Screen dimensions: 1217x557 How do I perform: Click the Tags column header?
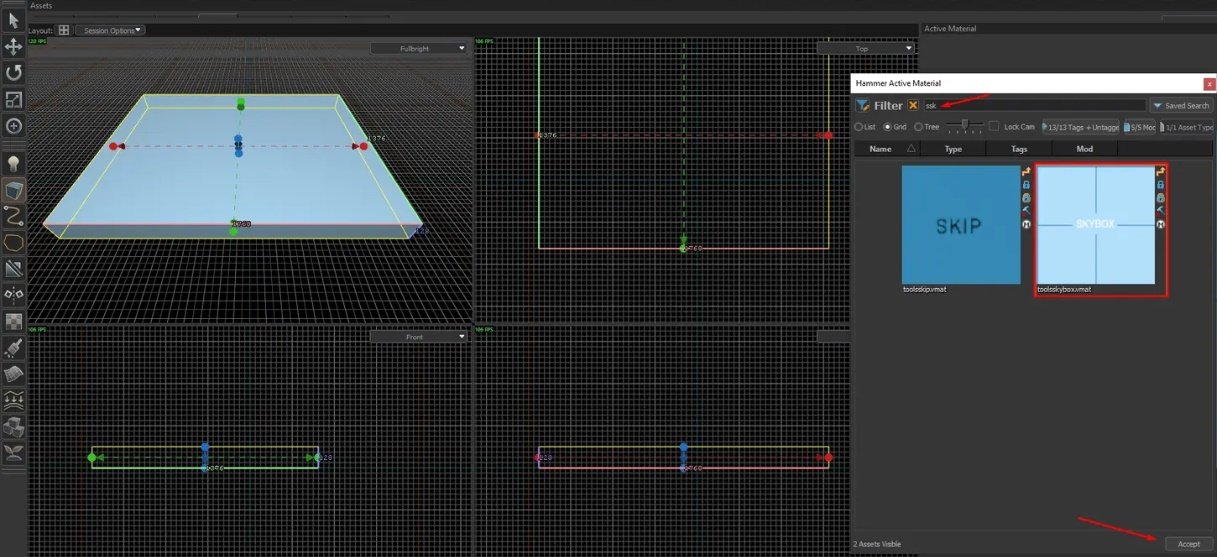click(1019, 149)
